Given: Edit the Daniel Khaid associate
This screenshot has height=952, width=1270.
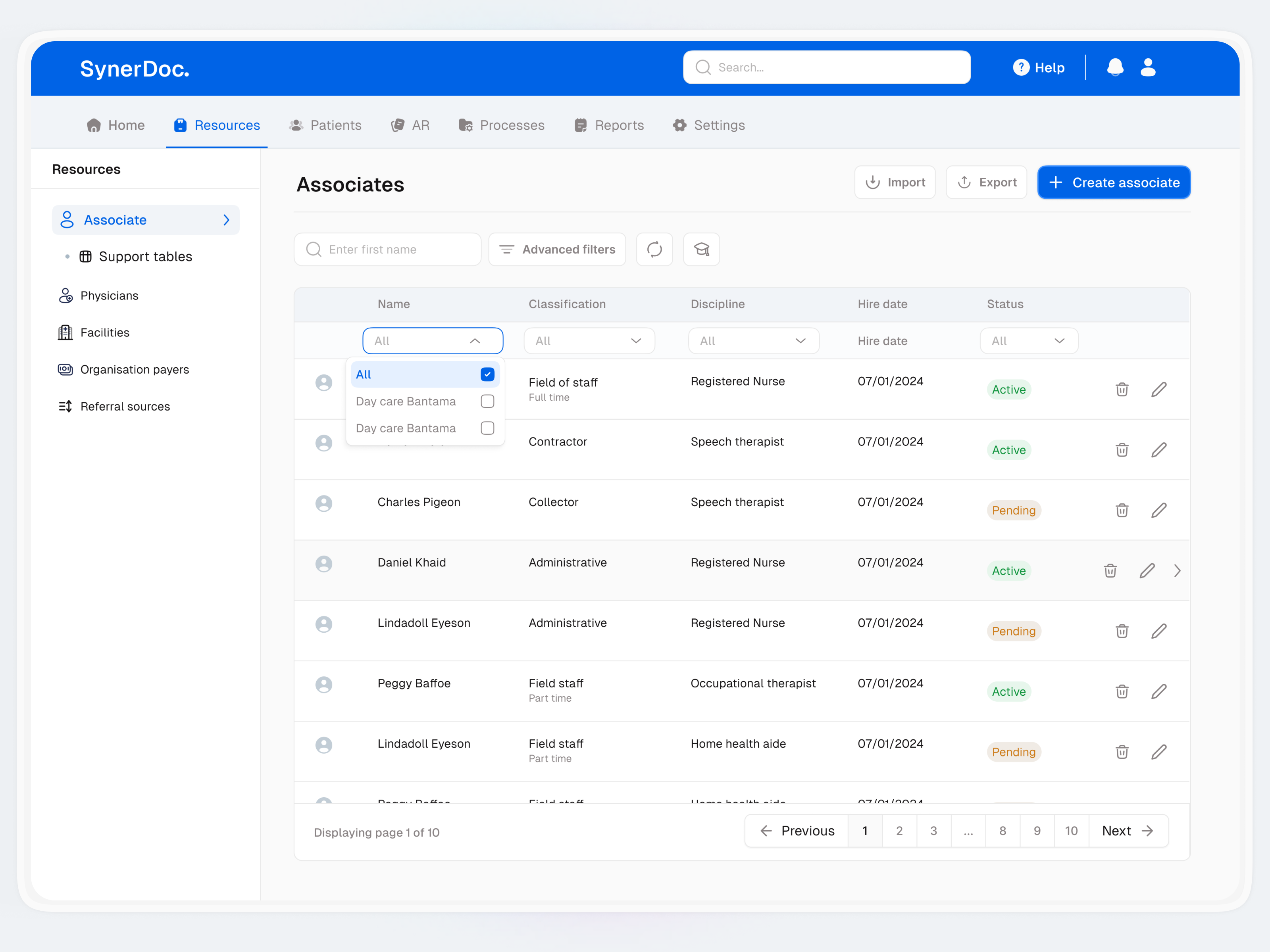Looking at the screenshot, I should 1147,570.
